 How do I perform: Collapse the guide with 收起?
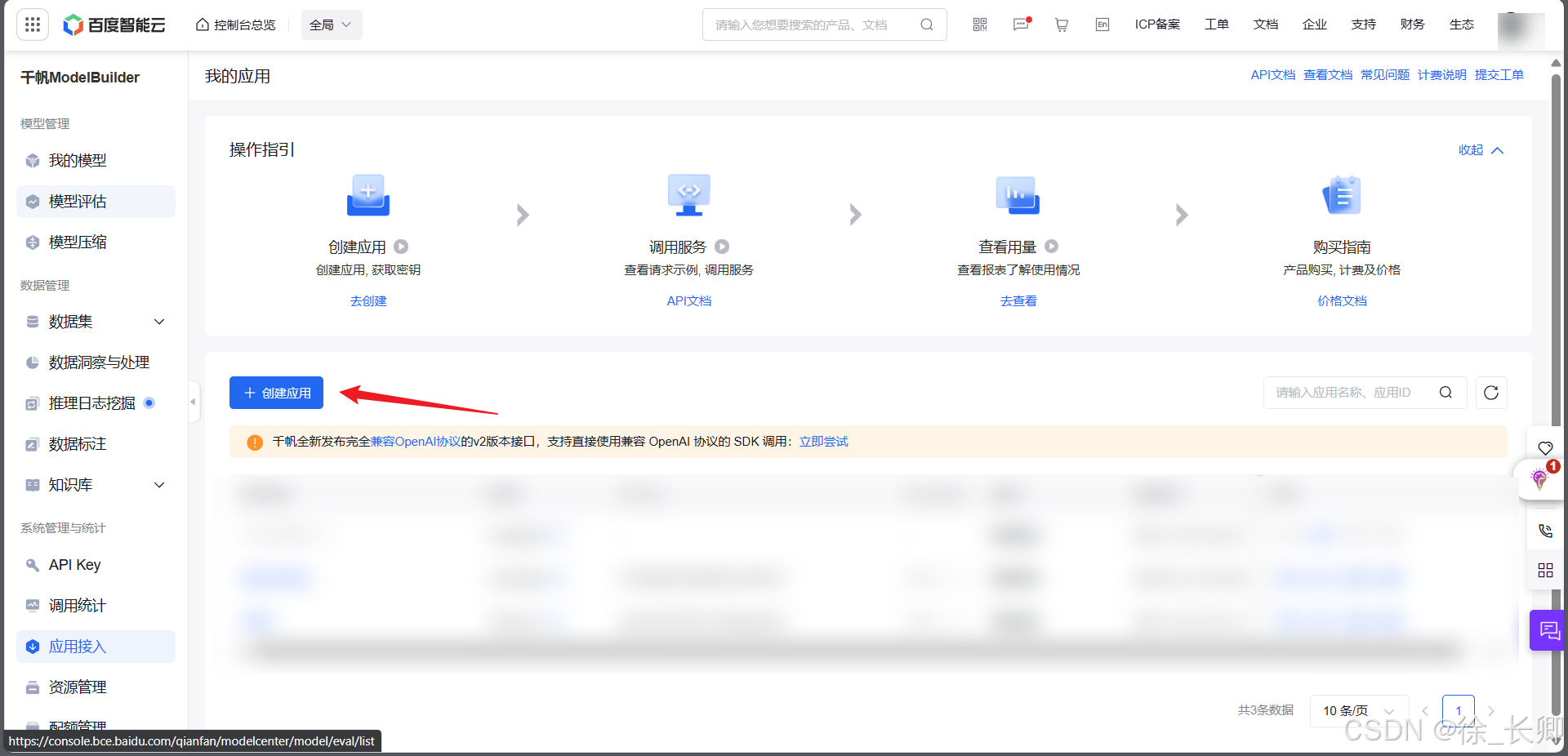click(x=1481, y=150)
